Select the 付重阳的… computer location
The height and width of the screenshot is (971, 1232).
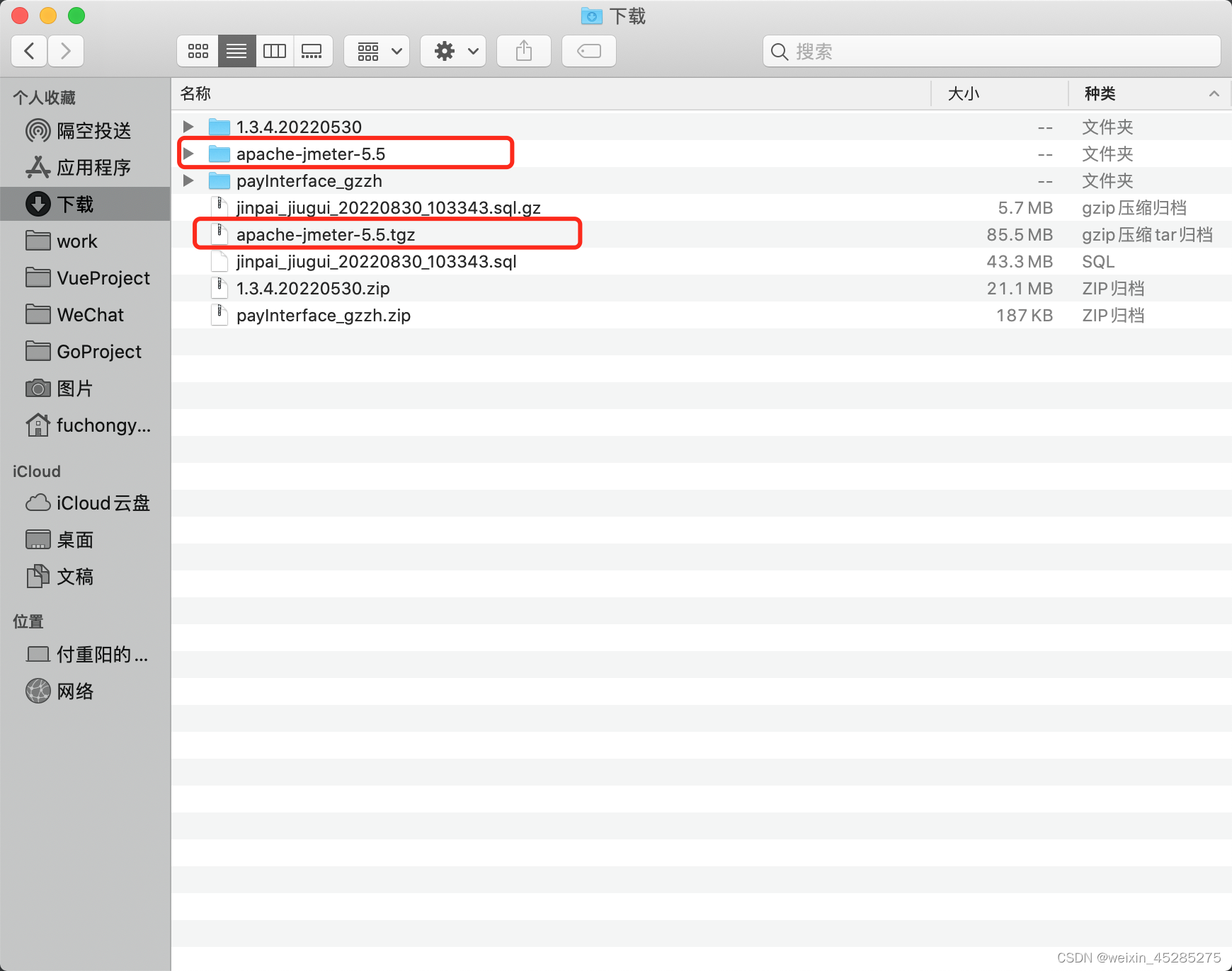point(85,655)
